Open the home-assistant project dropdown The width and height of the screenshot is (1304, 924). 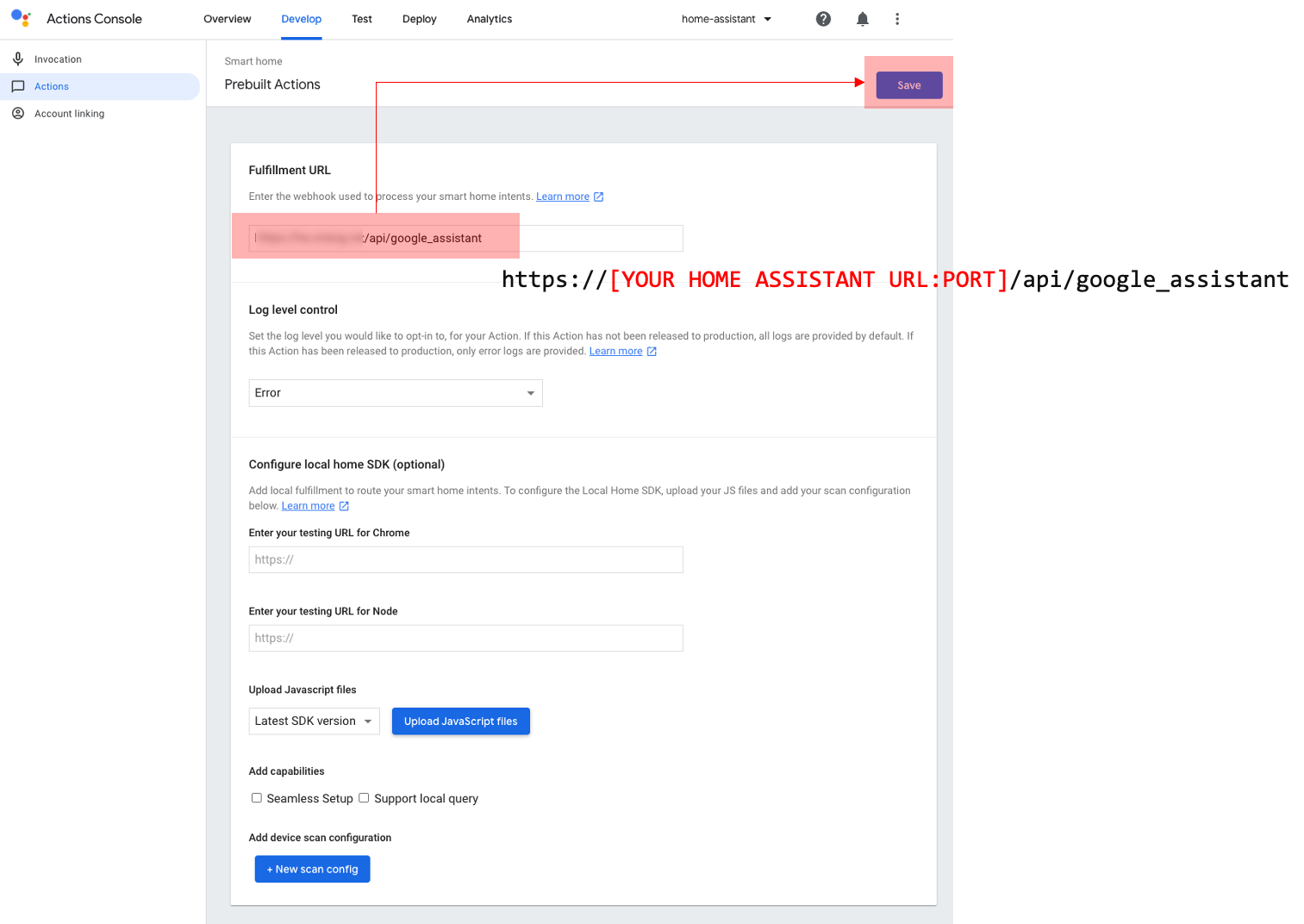pos(727,19)
